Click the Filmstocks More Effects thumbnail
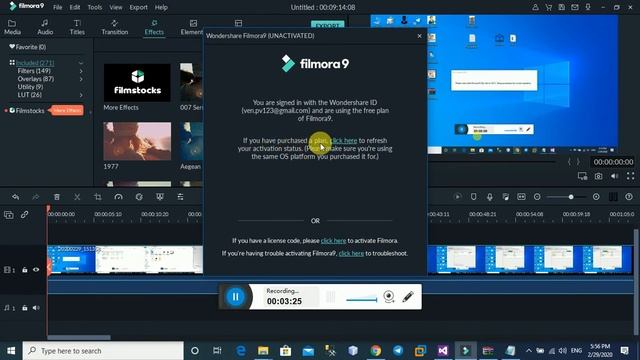640x360 pixels. pos(137,83)
